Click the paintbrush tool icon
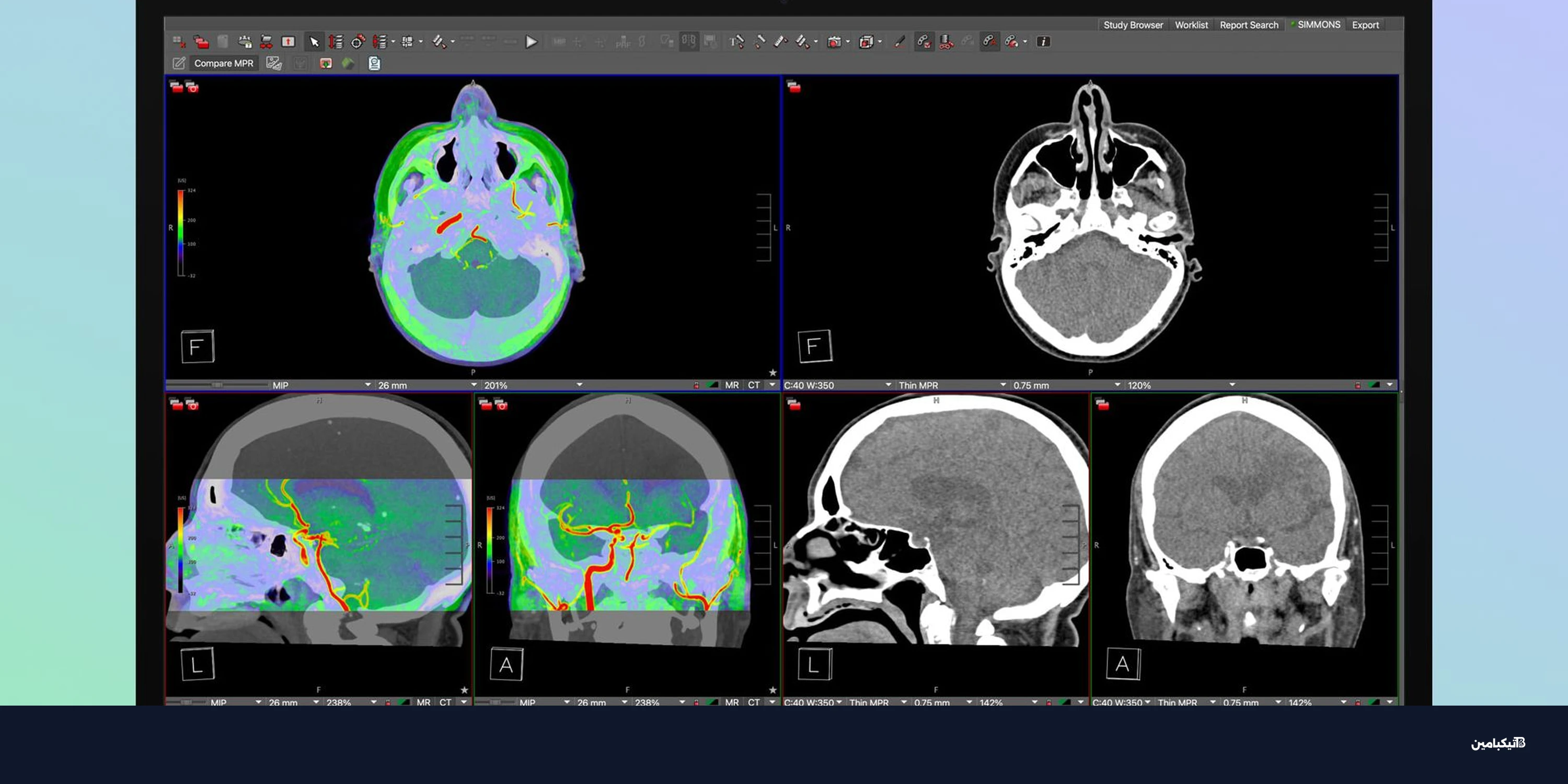This screenshot has width=1568, height=784. 899,42
